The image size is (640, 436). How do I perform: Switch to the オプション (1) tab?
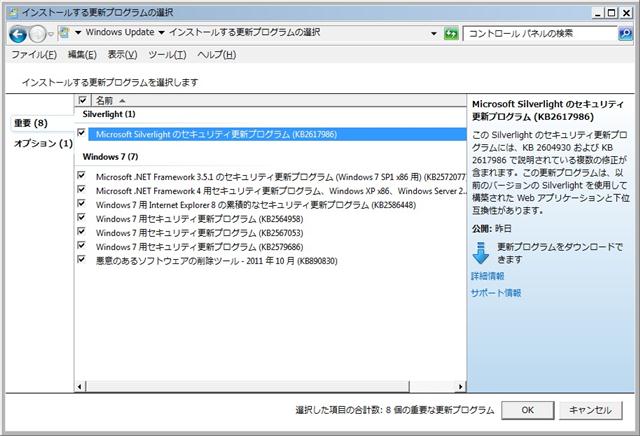click(x=43, y=143)
